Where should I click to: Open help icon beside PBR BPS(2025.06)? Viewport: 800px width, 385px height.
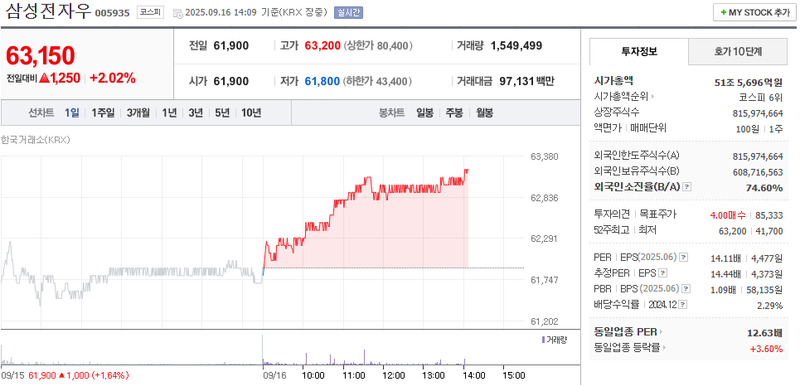[x=686, y=289]
